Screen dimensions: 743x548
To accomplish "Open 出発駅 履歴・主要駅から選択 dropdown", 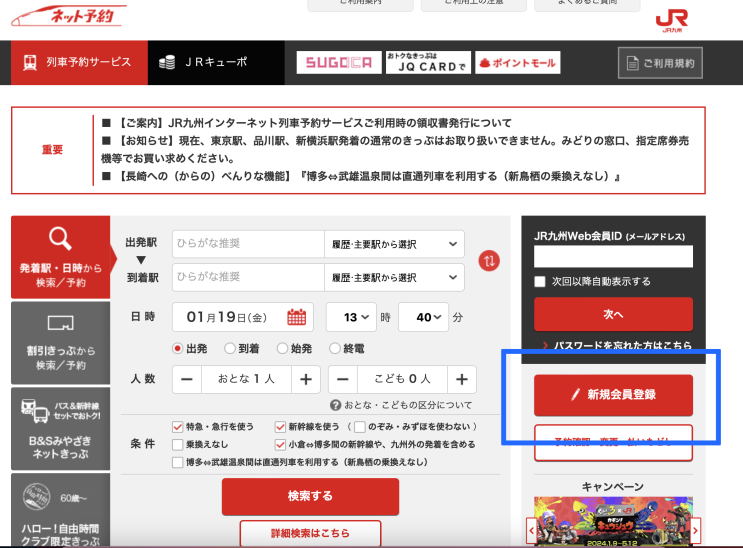I will [x=394, y=244].
